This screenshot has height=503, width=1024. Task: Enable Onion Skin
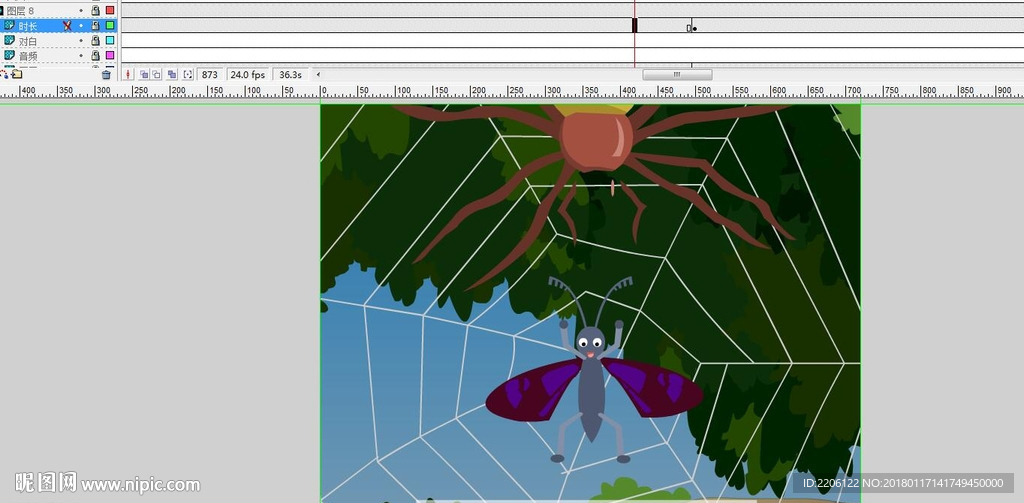(144, 74)
